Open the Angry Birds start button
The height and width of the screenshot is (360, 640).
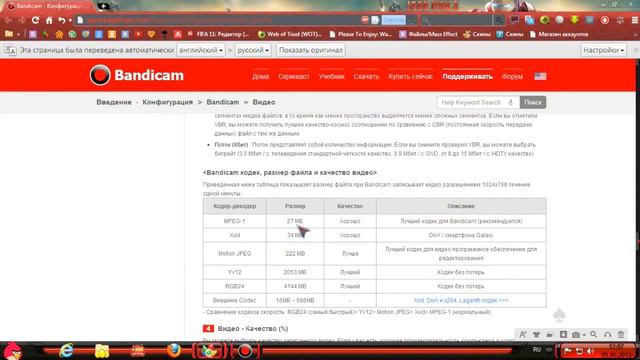[12, 351]
